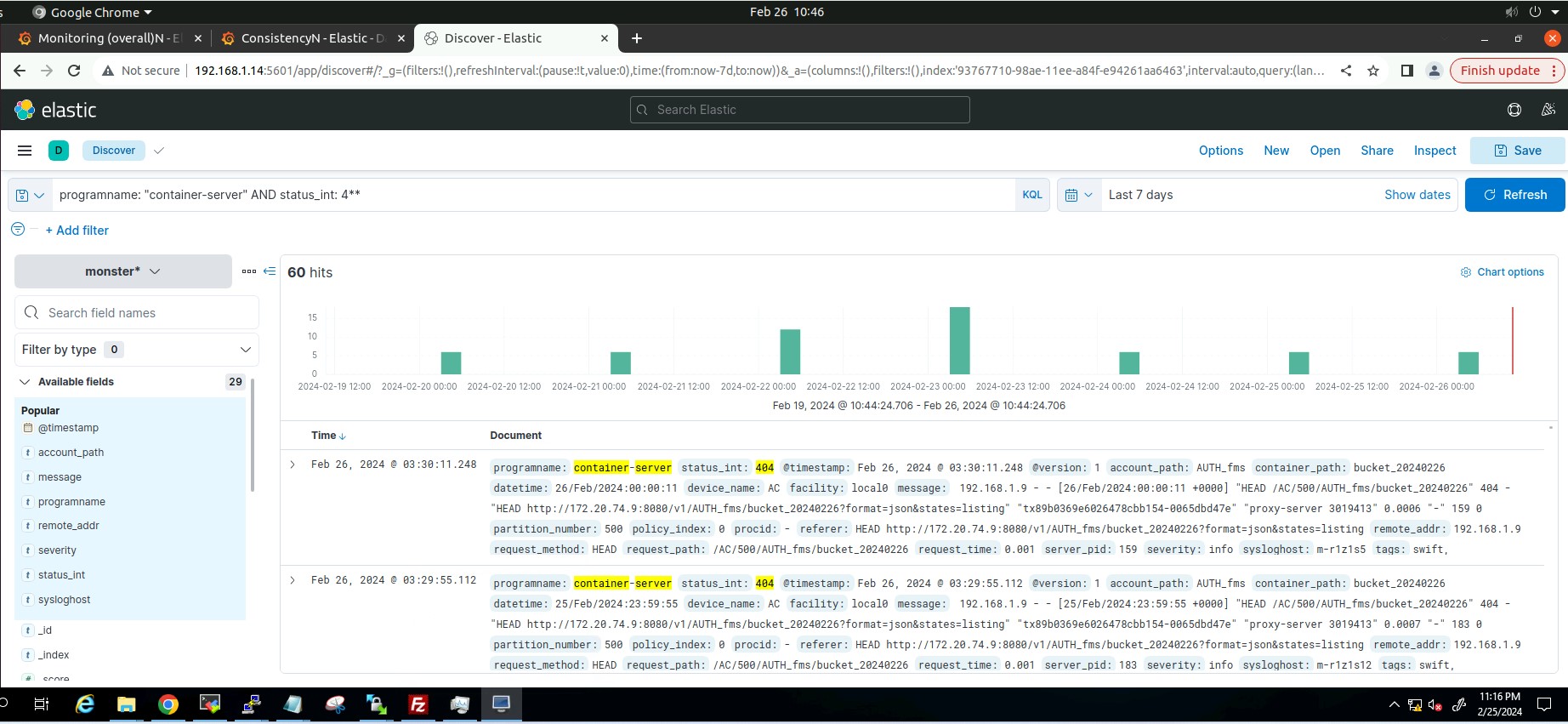The height and width of the screenshot is (724, 1568).
Task: Open the monster* index pattern dropdown
Action: point(123,271)
